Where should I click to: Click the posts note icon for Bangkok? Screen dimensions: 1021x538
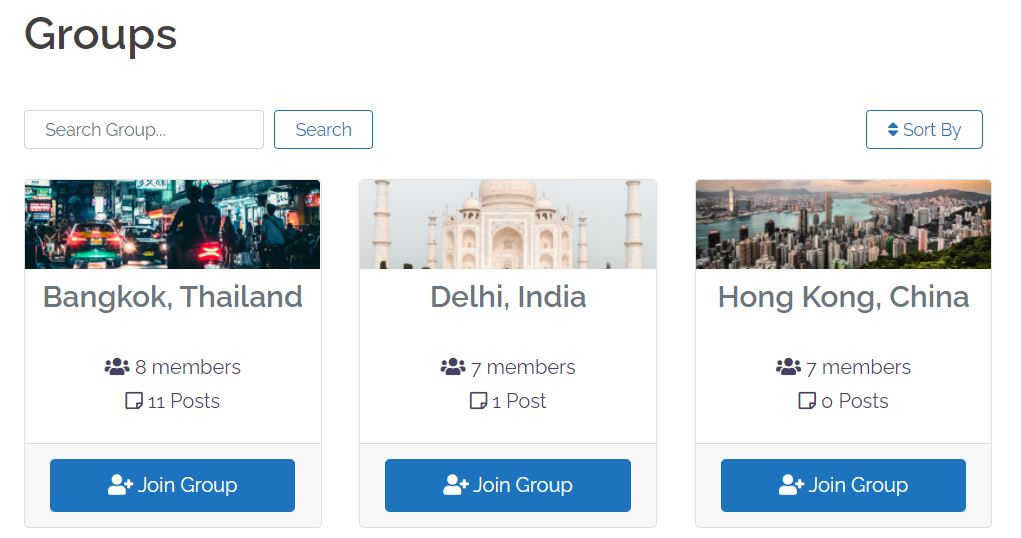(x=134, y=401)
